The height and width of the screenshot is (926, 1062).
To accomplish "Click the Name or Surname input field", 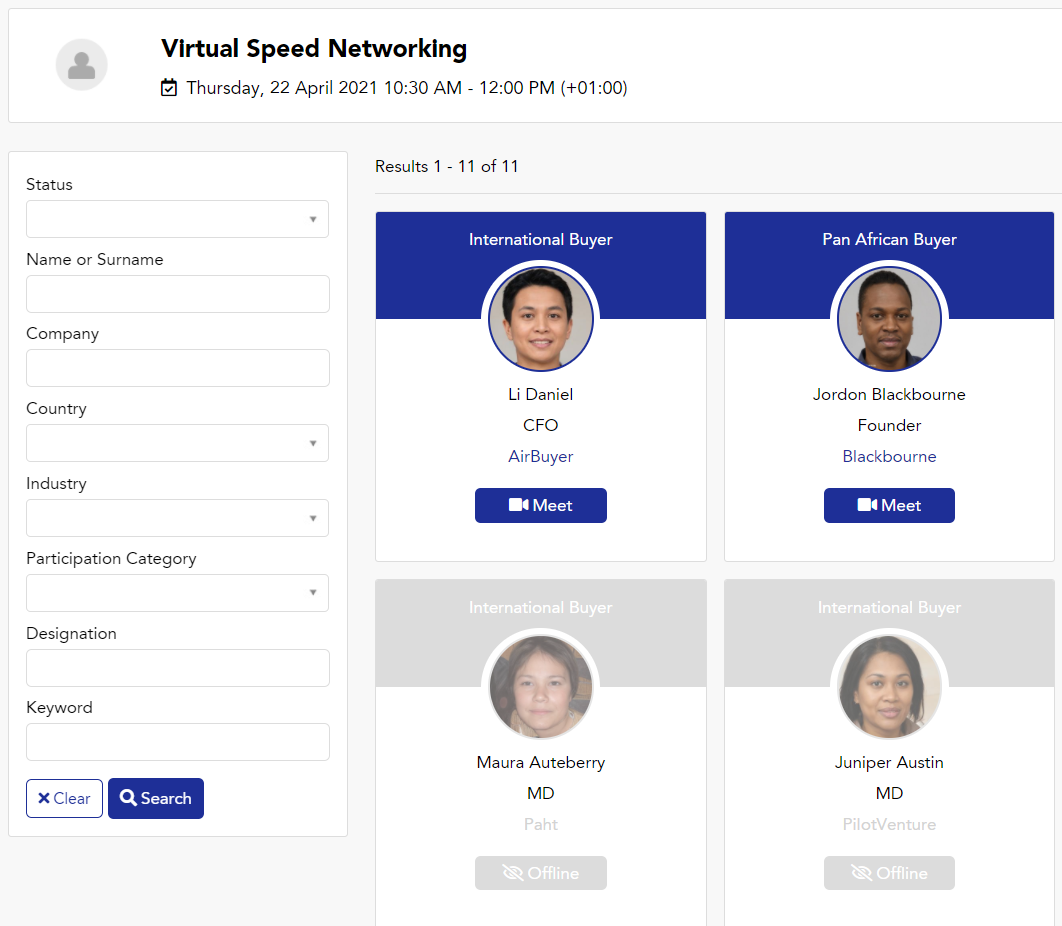I will coord(177,294).
